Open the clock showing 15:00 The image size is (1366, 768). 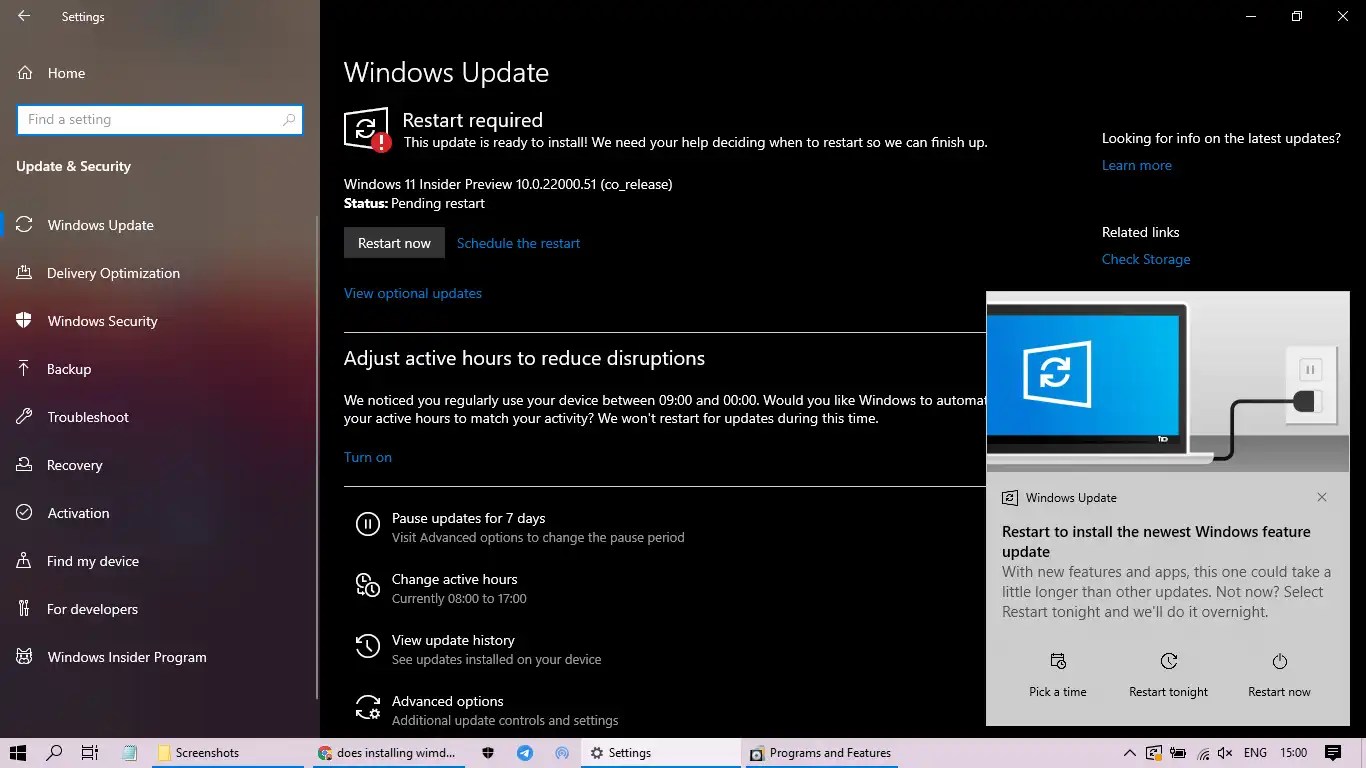point(1294,753)
